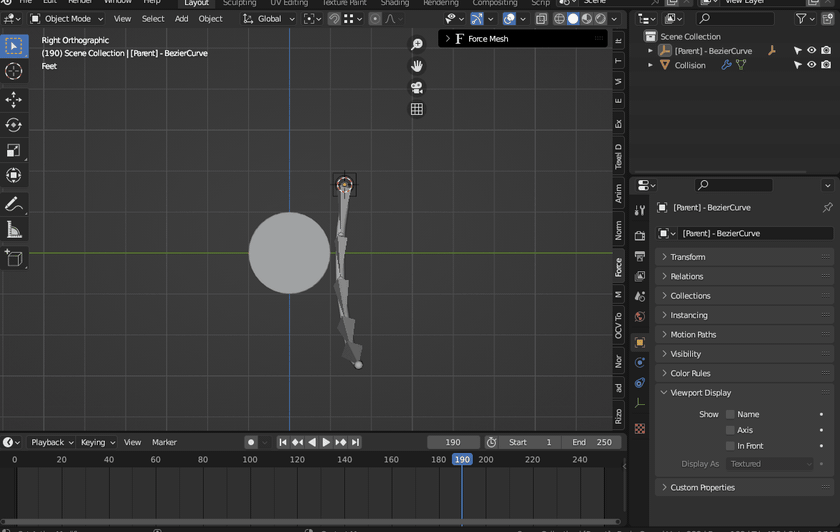The width and height of the screenshot is (840, 532).
Task: Enable the In Front checkbox
Action: 730,446
